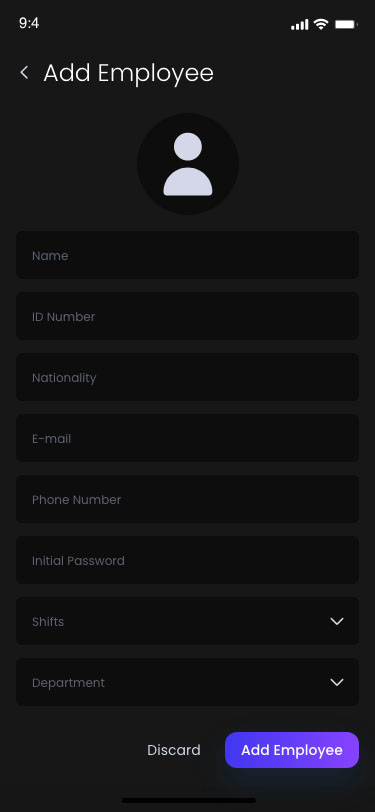The width and height of the screenshot is (375, 812).
Task: Tap the Nationality input field
Action: (188, 377)
